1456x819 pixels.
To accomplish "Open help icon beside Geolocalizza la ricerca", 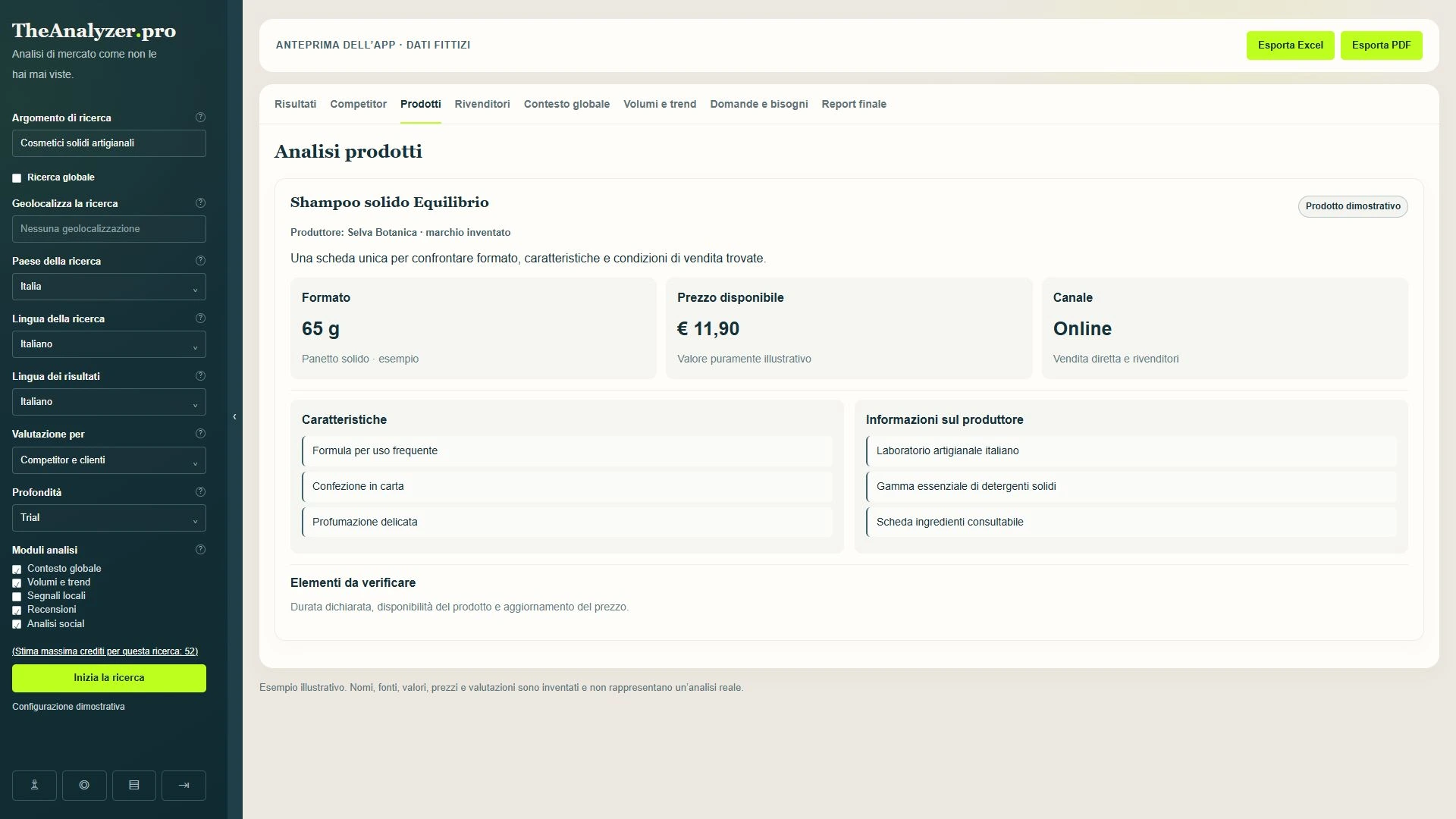I will click(x=200, y=203).
